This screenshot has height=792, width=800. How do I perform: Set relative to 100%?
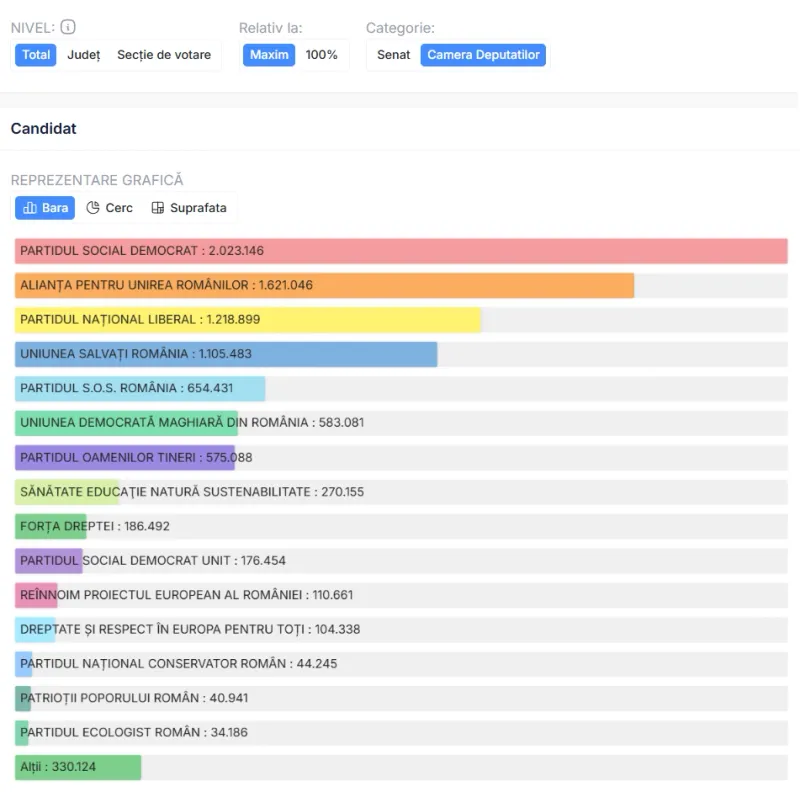pyautogui.click(x=321, y=55)
